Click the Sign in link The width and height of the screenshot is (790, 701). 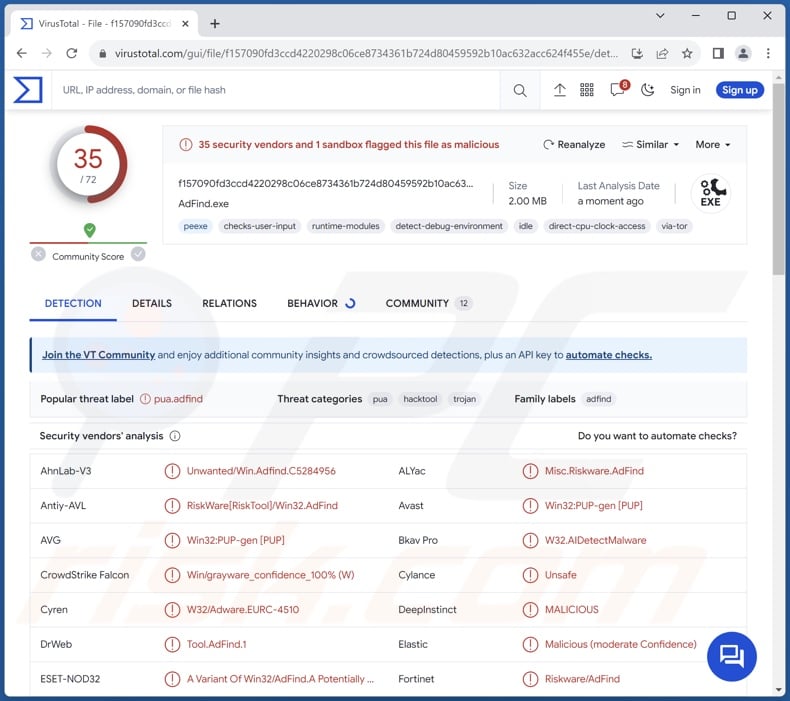click(685, 90)
